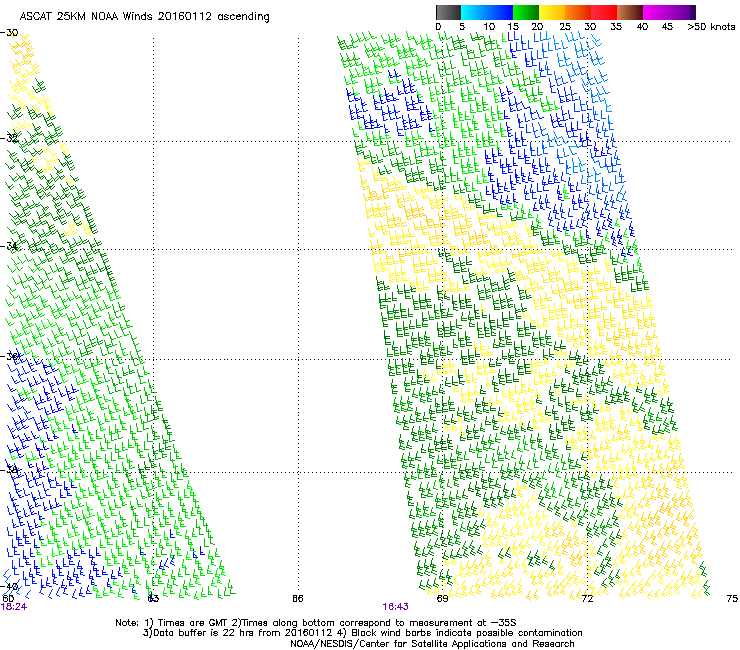The height and width of the screenshot is (650, 740).
Task: Click the '-38' latitude axis label
Action: [9, 469]
